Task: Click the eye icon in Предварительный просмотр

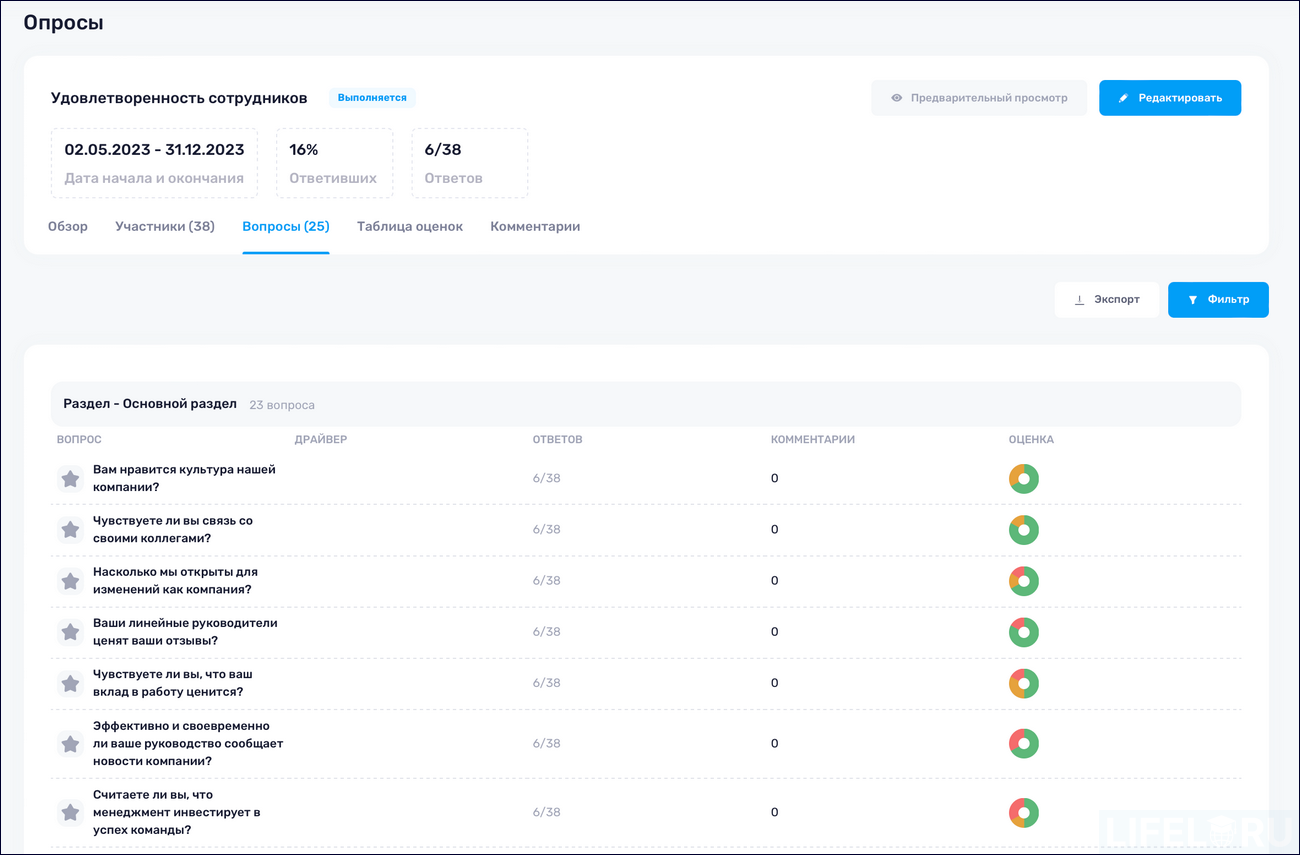Action: [896, 97]
